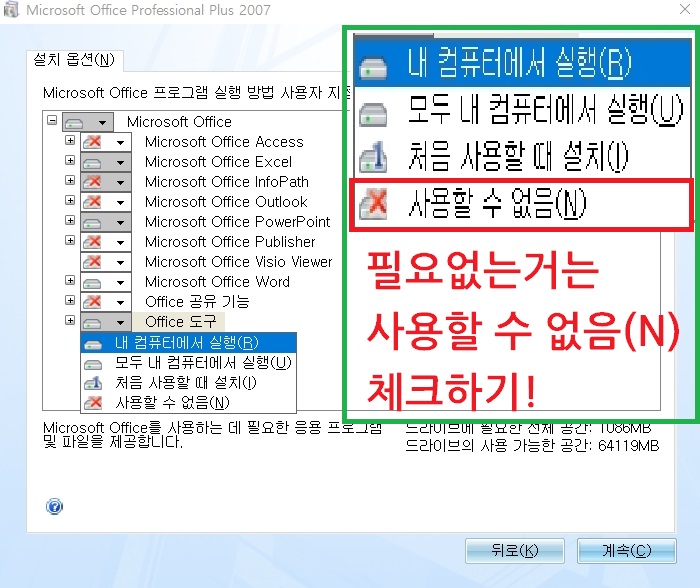The height and width of the screenshot is (588, 700).
Task: Select the highlighted Office 도구 label
Action: point(180,322)
